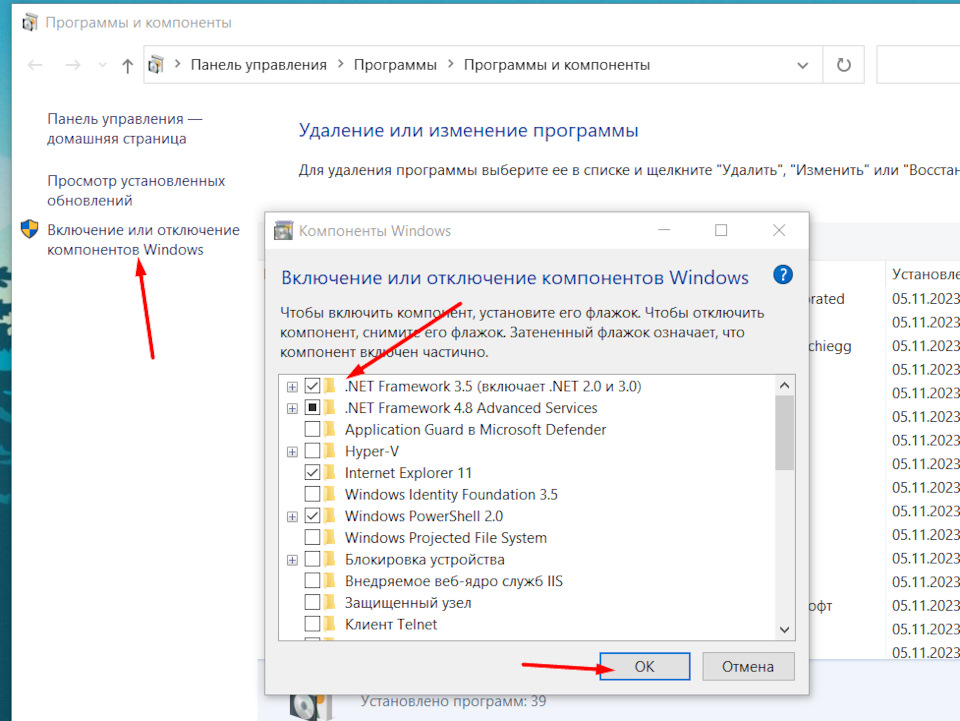Click the Forward arrow navigation icon
This screenshot has height=721, width=960.
point(72,65)
